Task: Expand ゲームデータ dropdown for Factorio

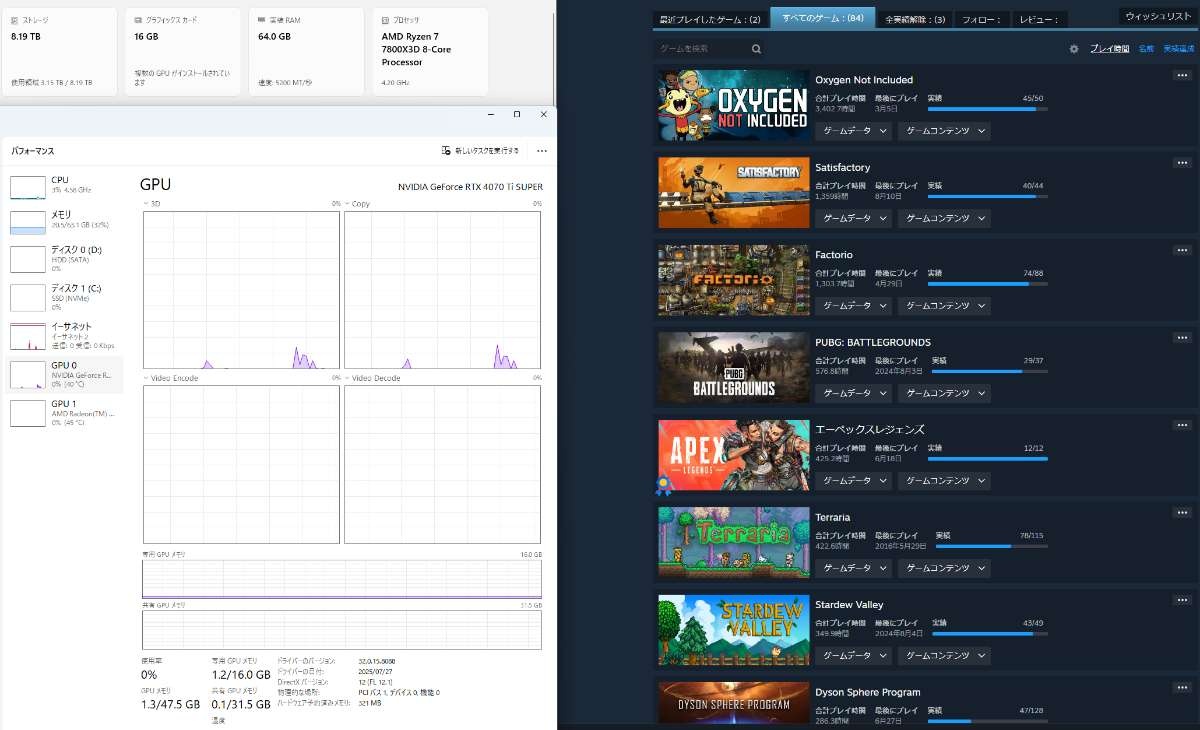Action: [853, 306]
